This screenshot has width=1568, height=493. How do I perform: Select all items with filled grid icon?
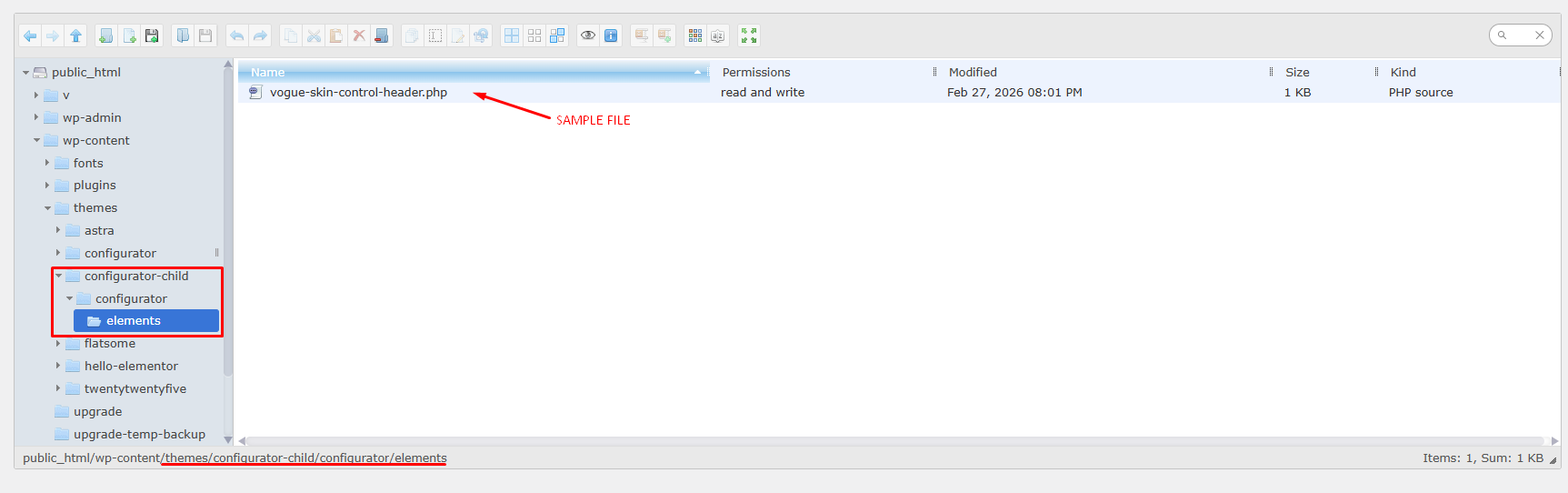[x=512, y=35]
